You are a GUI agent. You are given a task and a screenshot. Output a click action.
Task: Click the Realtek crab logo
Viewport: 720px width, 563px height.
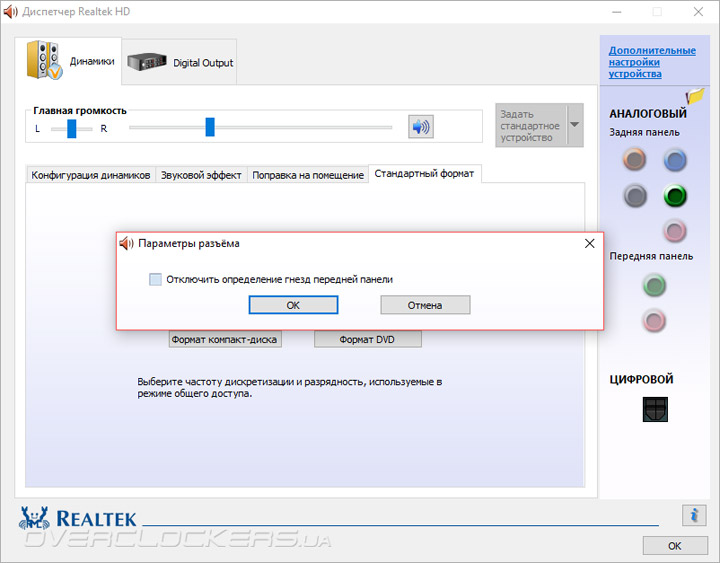click(x=34, y=518)
